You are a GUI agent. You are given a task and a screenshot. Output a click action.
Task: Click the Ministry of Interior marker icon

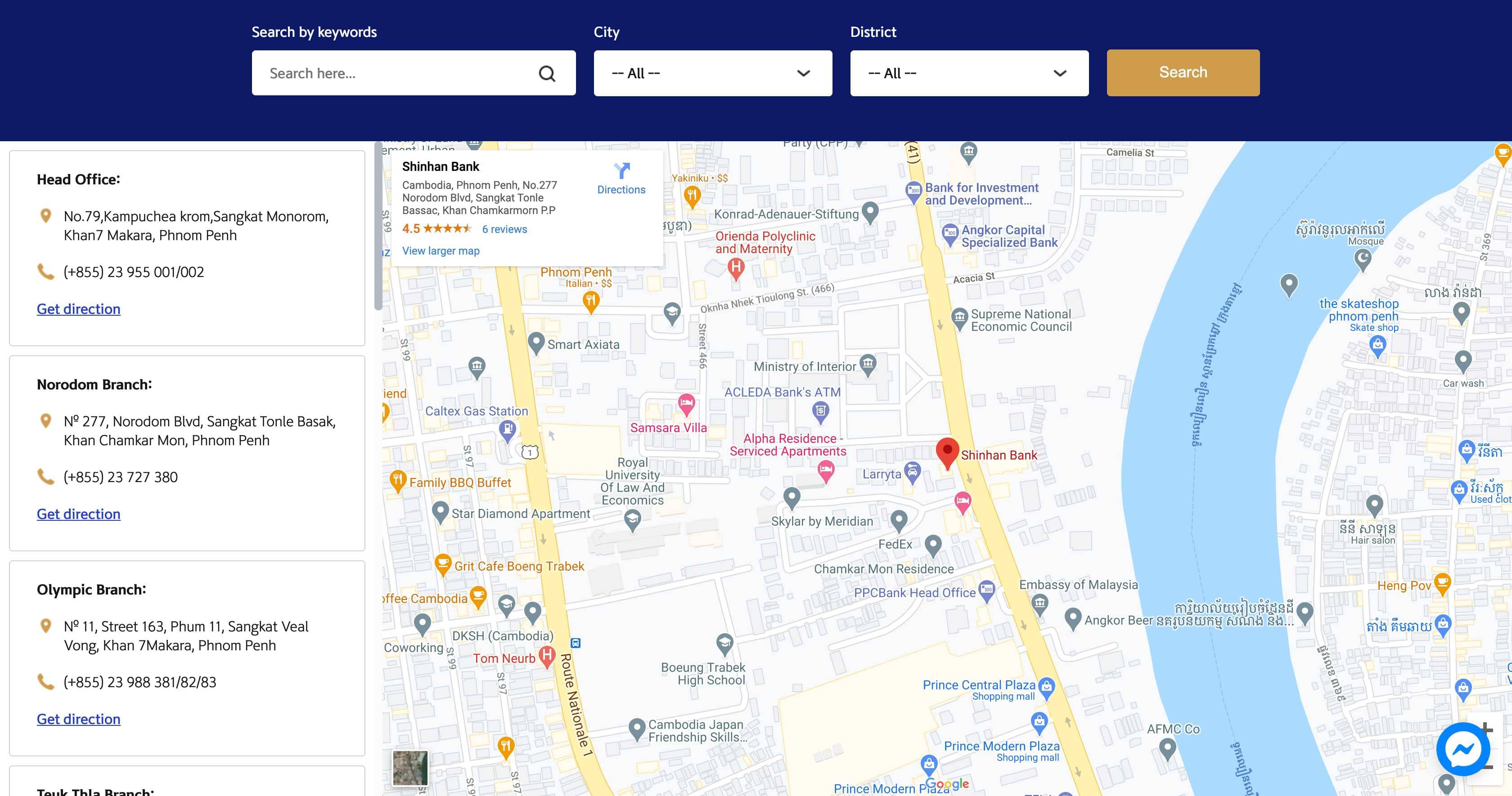coord(868,364)
